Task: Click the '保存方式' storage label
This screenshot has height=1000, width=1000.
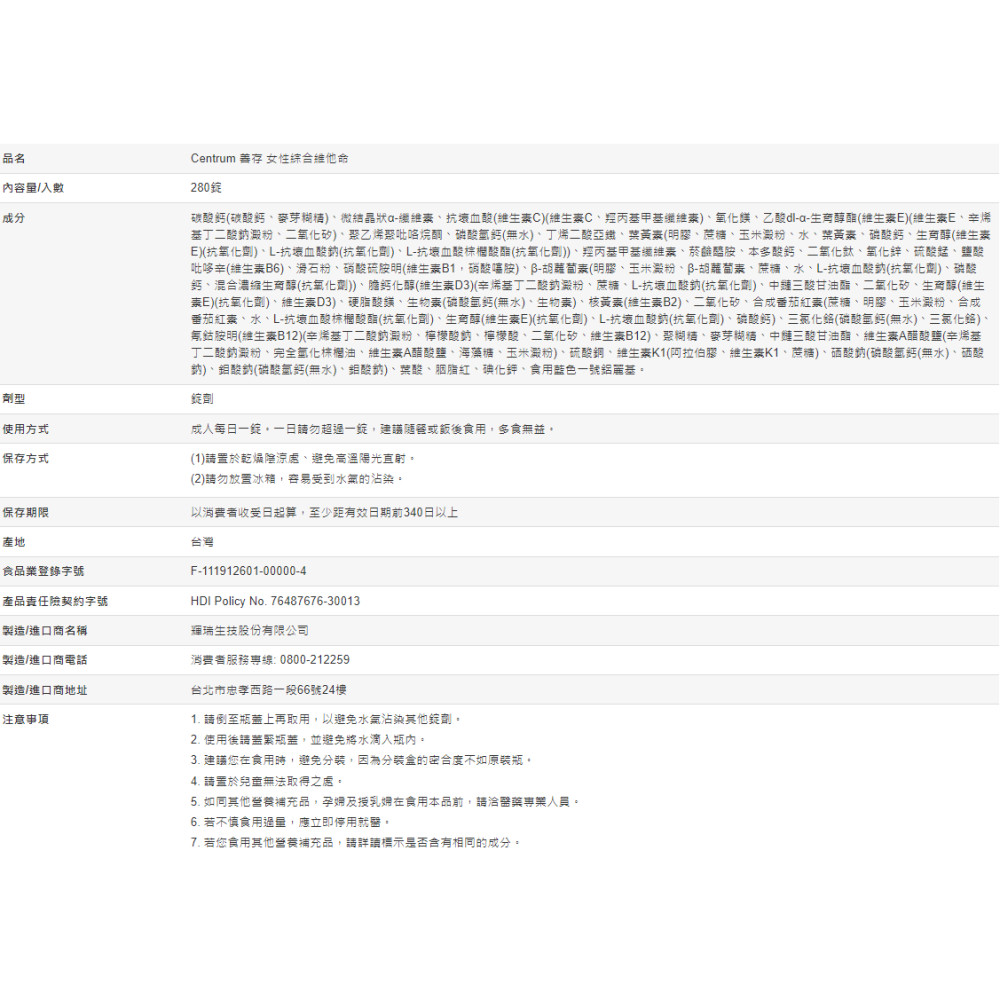Action: [x=26, y=458]
